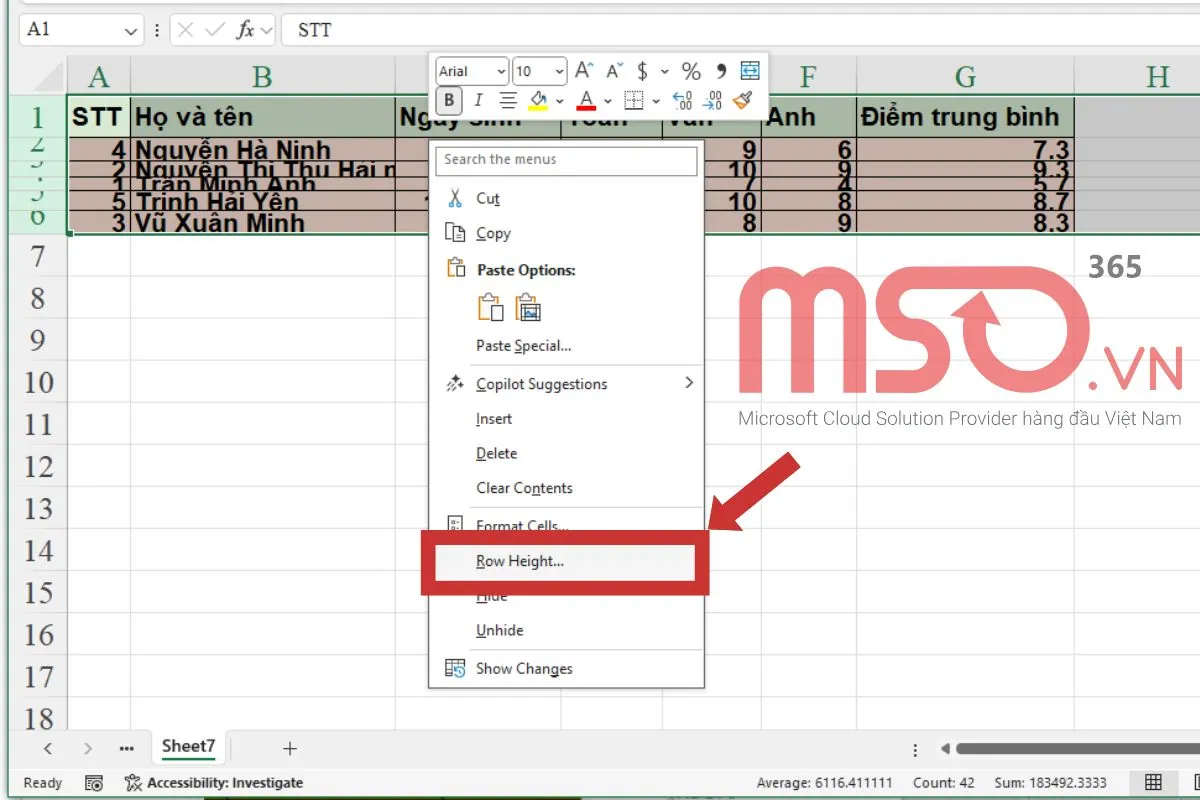Apply the yellow fill color swatch
Viewport: 1200px width, 800px height.
tap(539, 100)
